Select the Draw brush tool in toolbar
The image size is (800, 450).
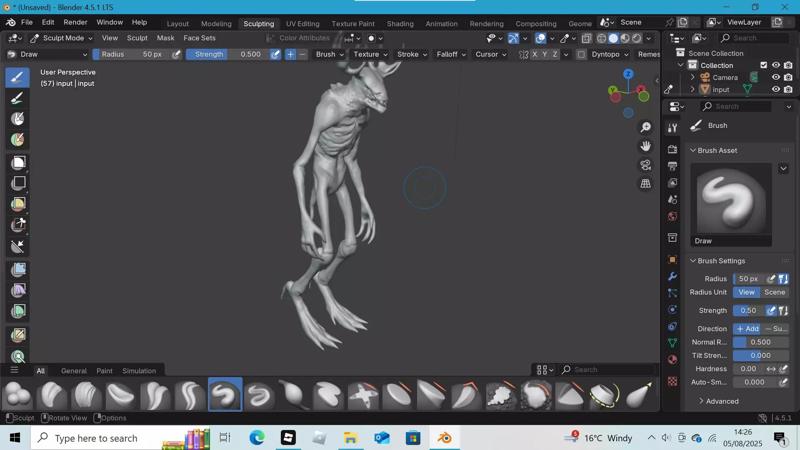point(17,77)
